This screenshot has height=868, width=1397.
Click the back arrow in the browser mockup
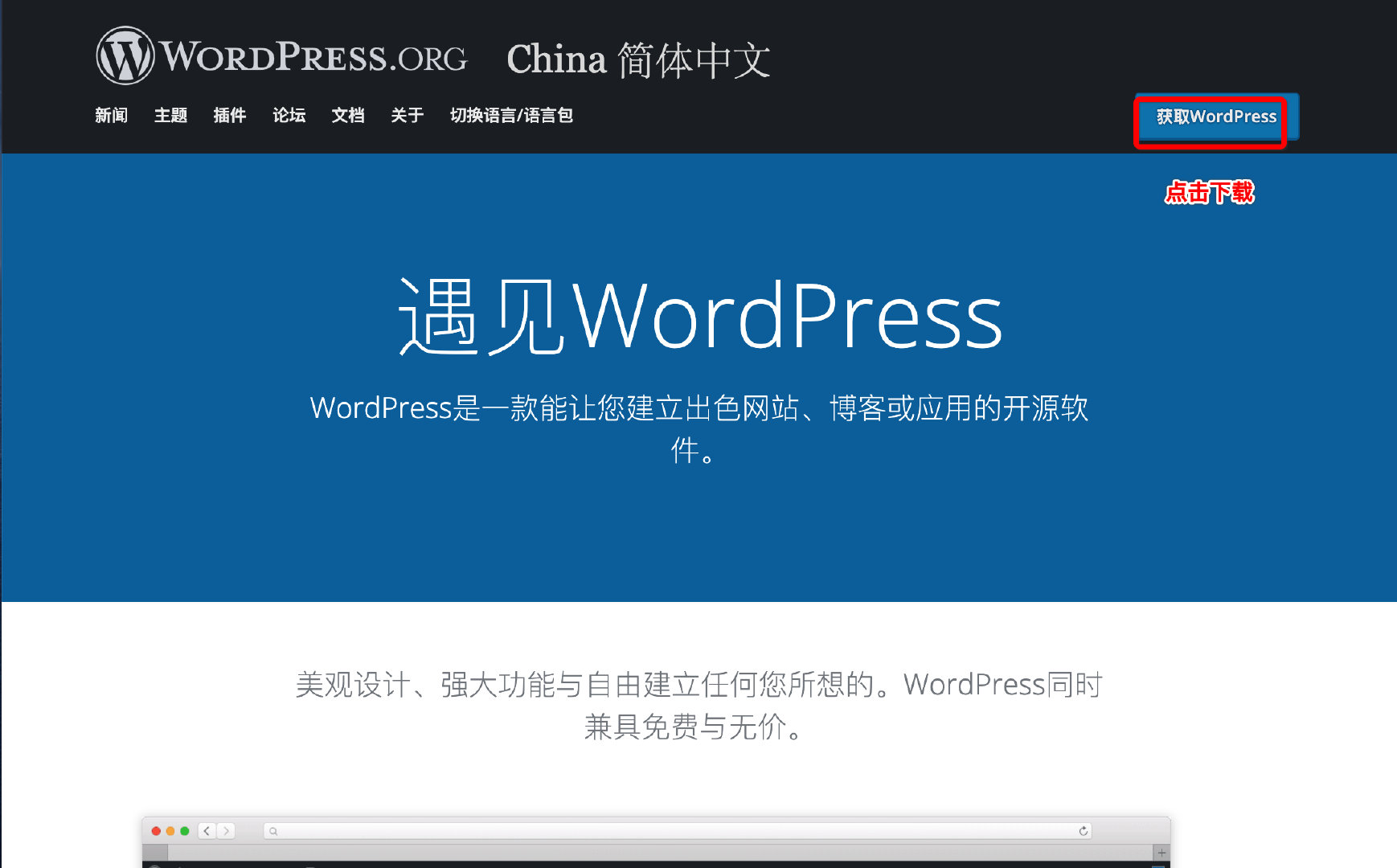207,831
